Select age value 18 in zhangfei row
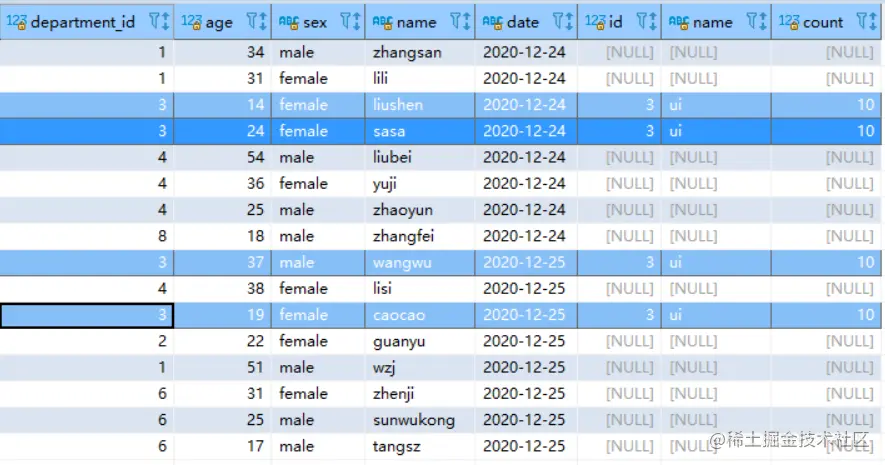The width and height of the screenshot is (885, 465). click(x=222, y=236)
